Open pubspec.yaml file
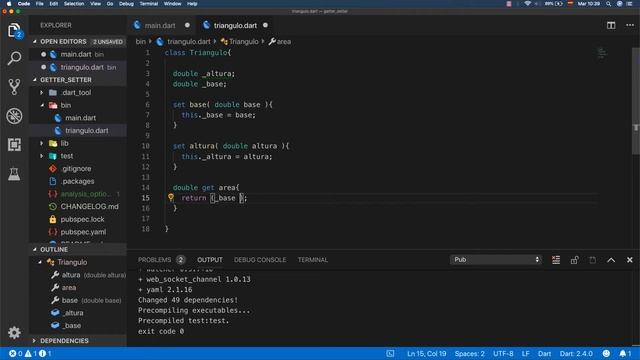Image resolution: width=640 pixels, height=360 pixels. coord(78,232)
